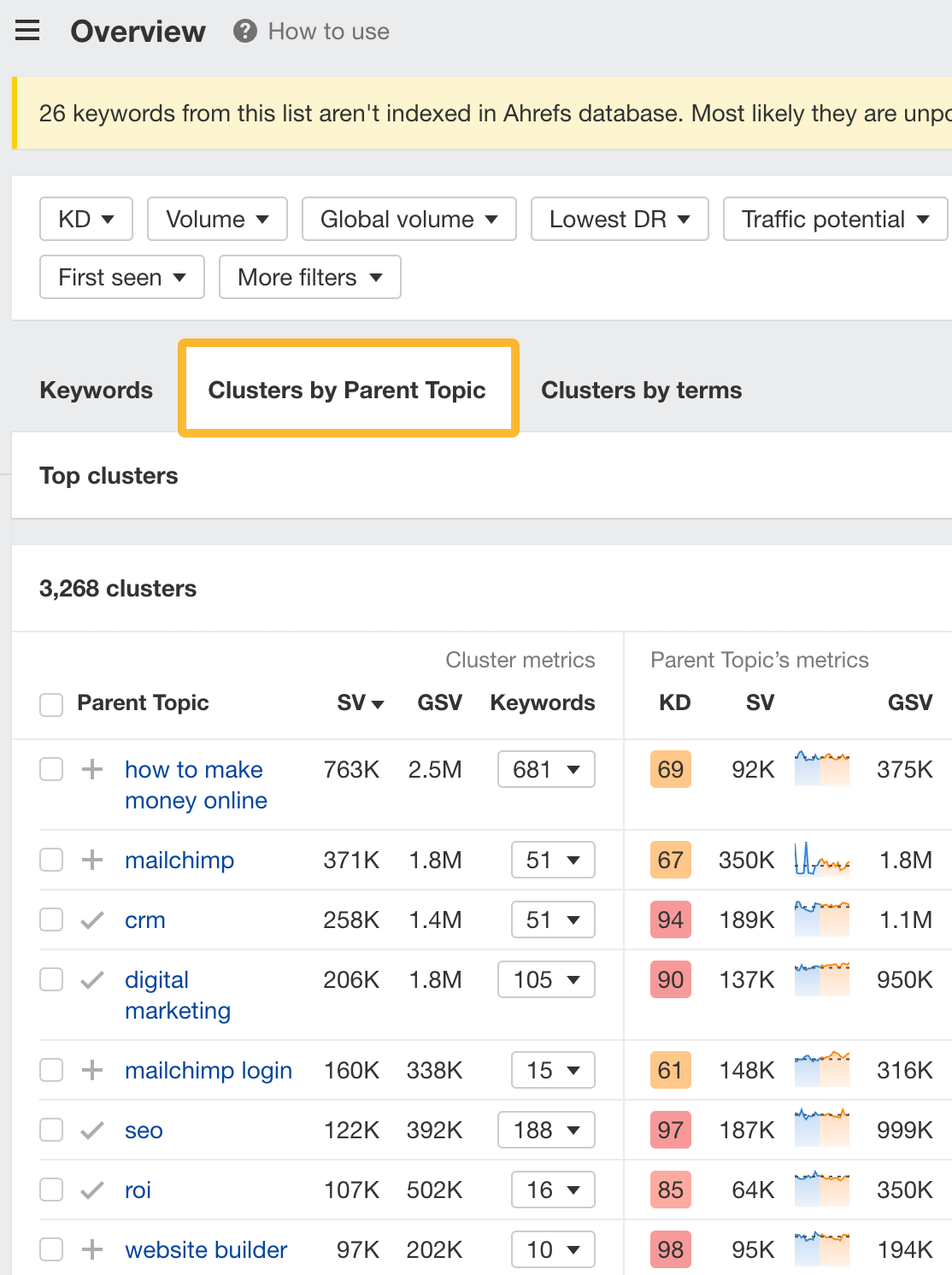Select the checkbox for "how to make money online" row
This screenshot has height=1275, width=952.
[50, 769]
